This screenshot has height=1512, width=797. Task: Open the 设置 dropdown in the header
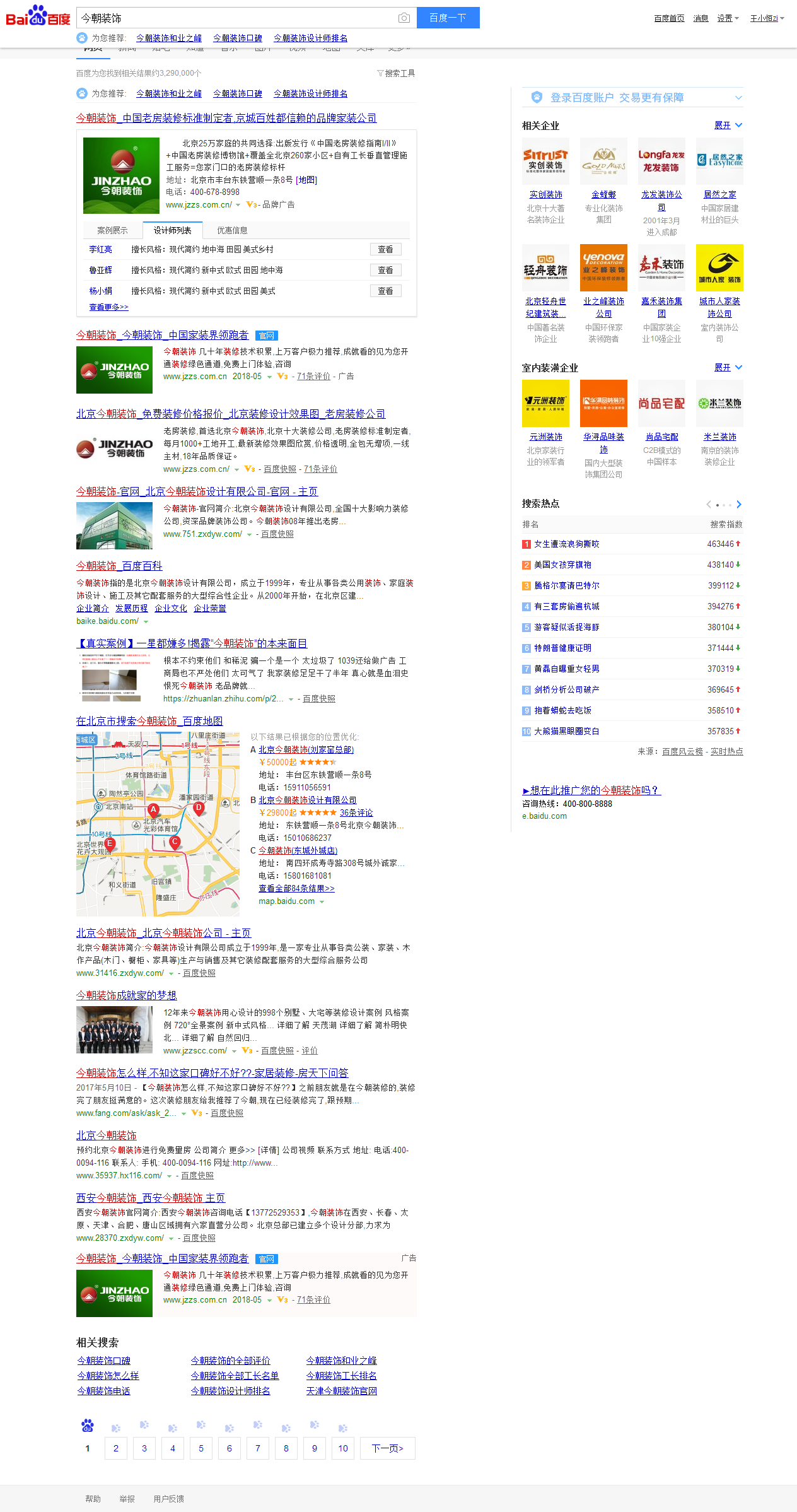(x=728, y=18)
